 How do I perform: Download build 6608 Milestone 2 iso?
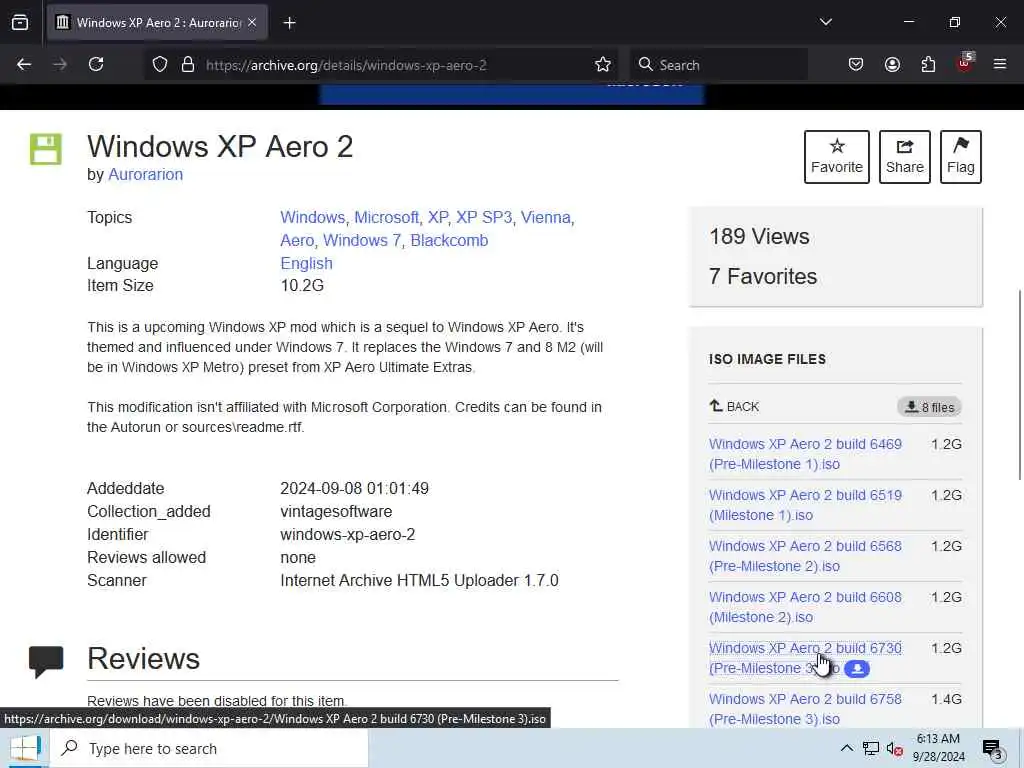click(x=805, y=607)
